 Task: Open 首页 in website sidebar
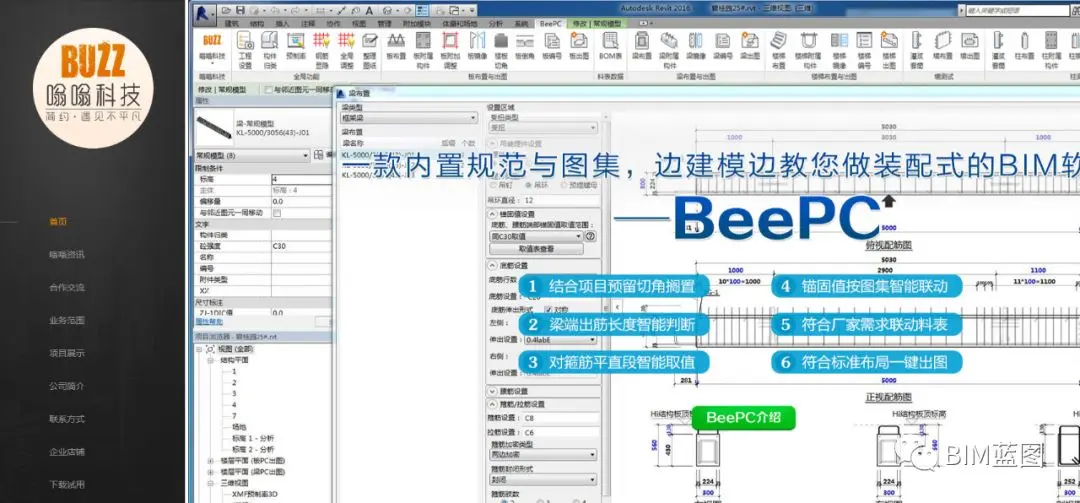tap(58, 222)
